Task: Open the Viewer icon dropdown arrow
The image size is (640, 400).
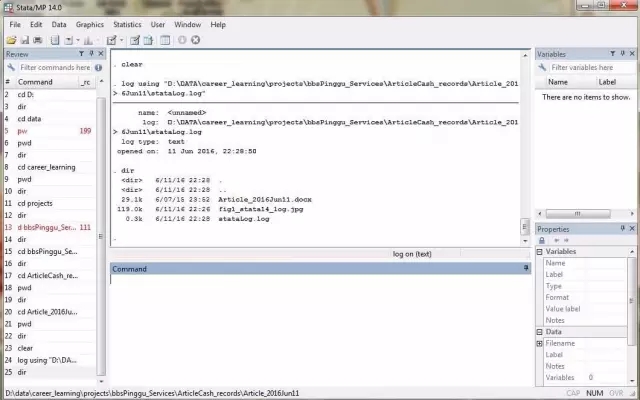Action: coord(78,40)
